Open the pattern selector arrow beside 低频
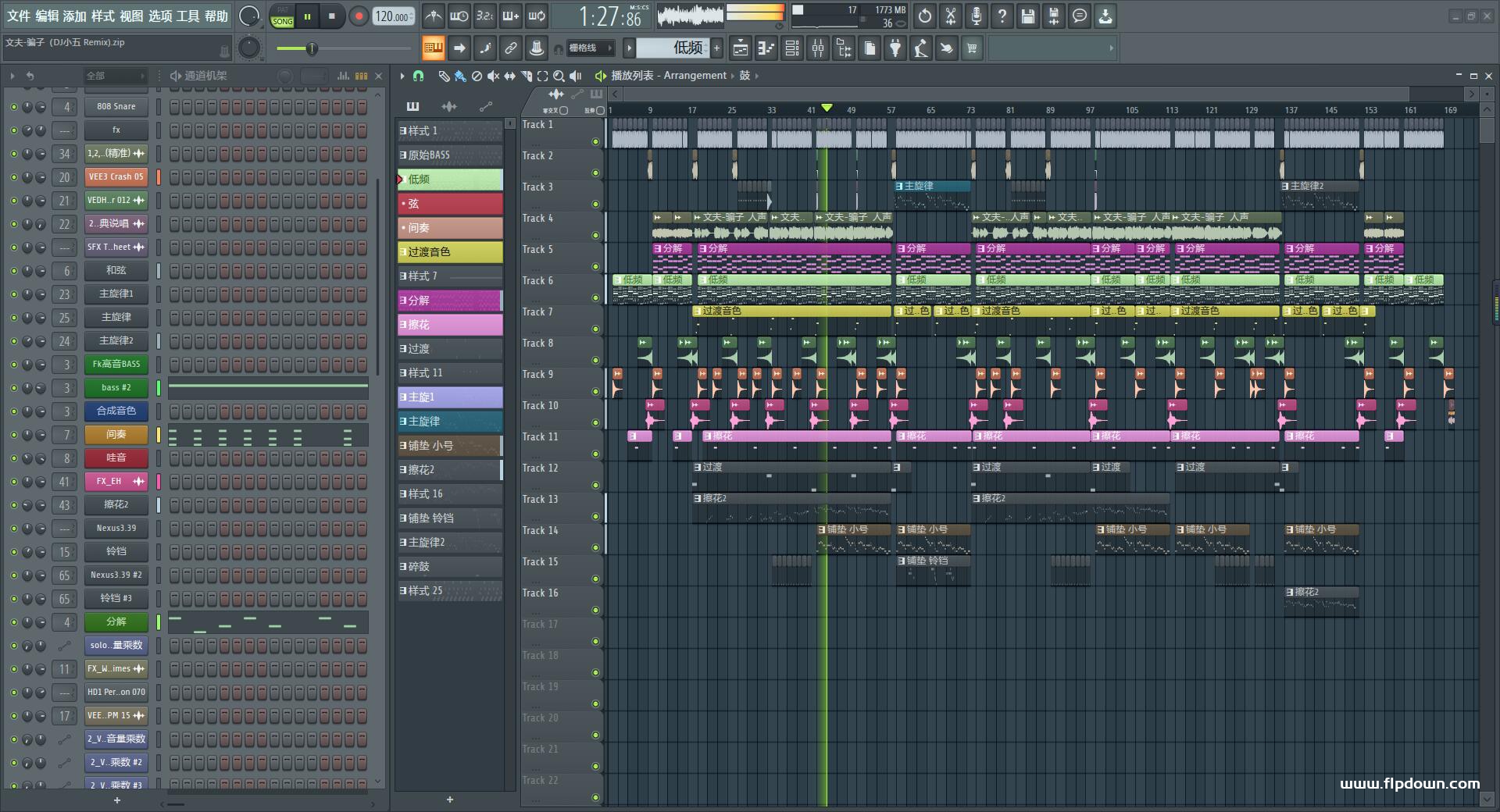Image resolution: width=1500 pixels, height=812 pixels. (629, 48)
